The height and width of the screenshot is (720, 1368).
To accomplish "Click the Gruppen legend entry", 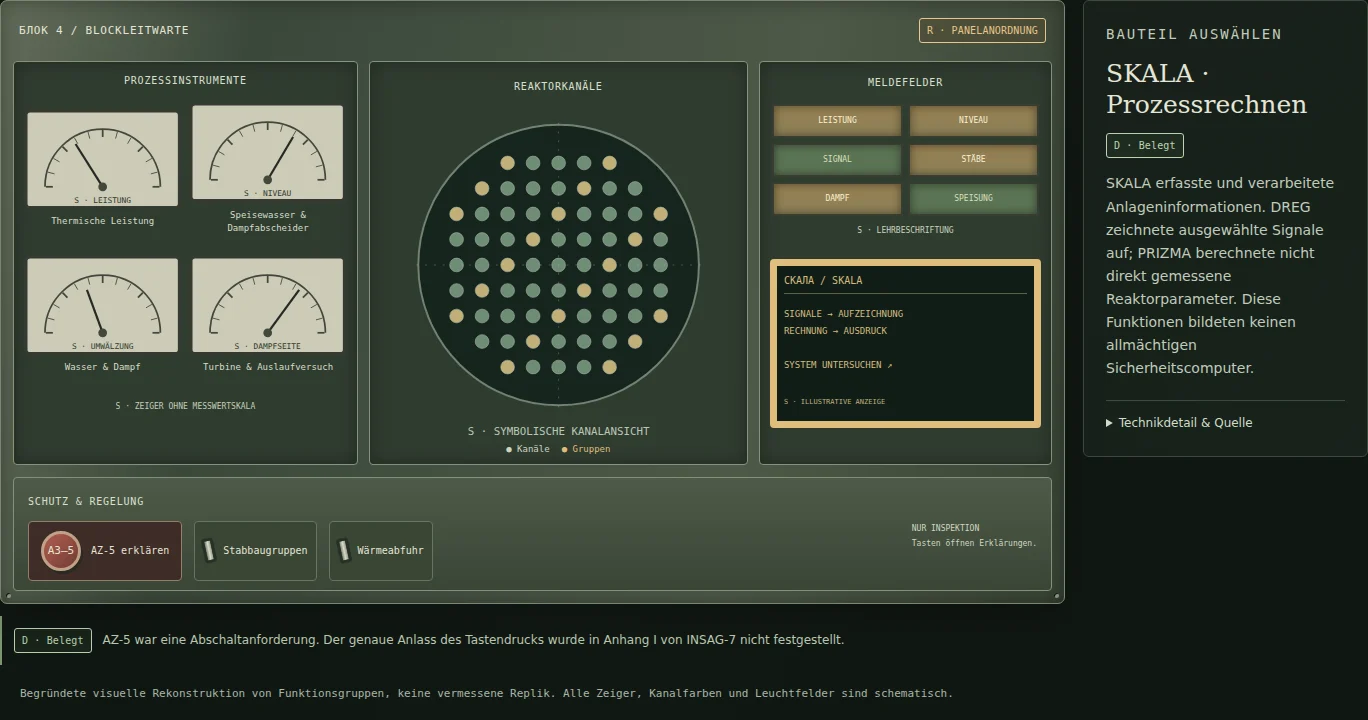I will [x=586, y=449].
